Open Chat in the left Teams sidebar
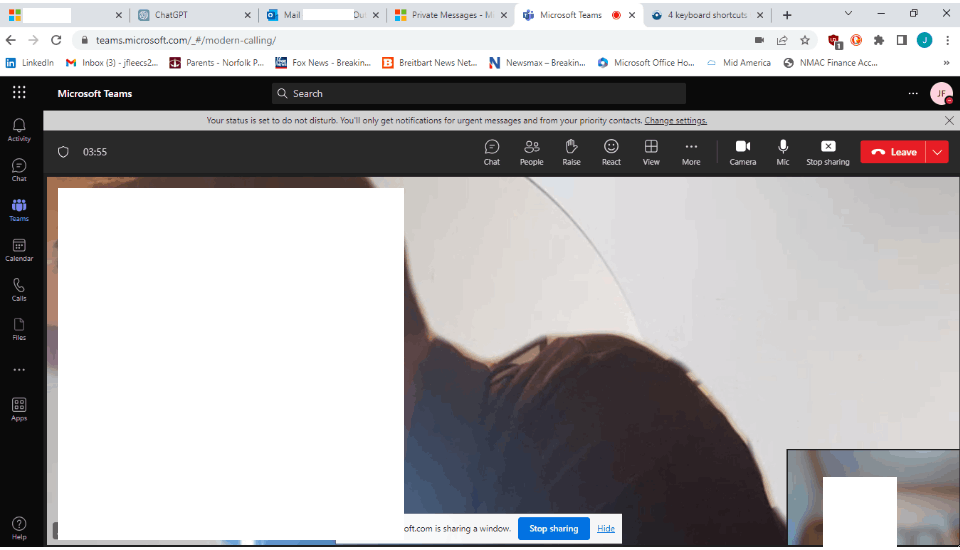This screenshot has height=550, width=960. point(19,170)
